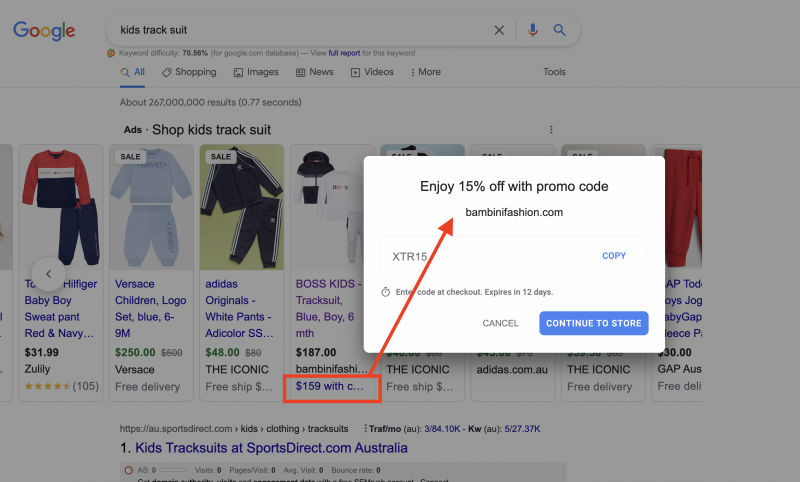
Task: Open the Kw 5/27.37K metric link
Action: (x=522, y=429)
